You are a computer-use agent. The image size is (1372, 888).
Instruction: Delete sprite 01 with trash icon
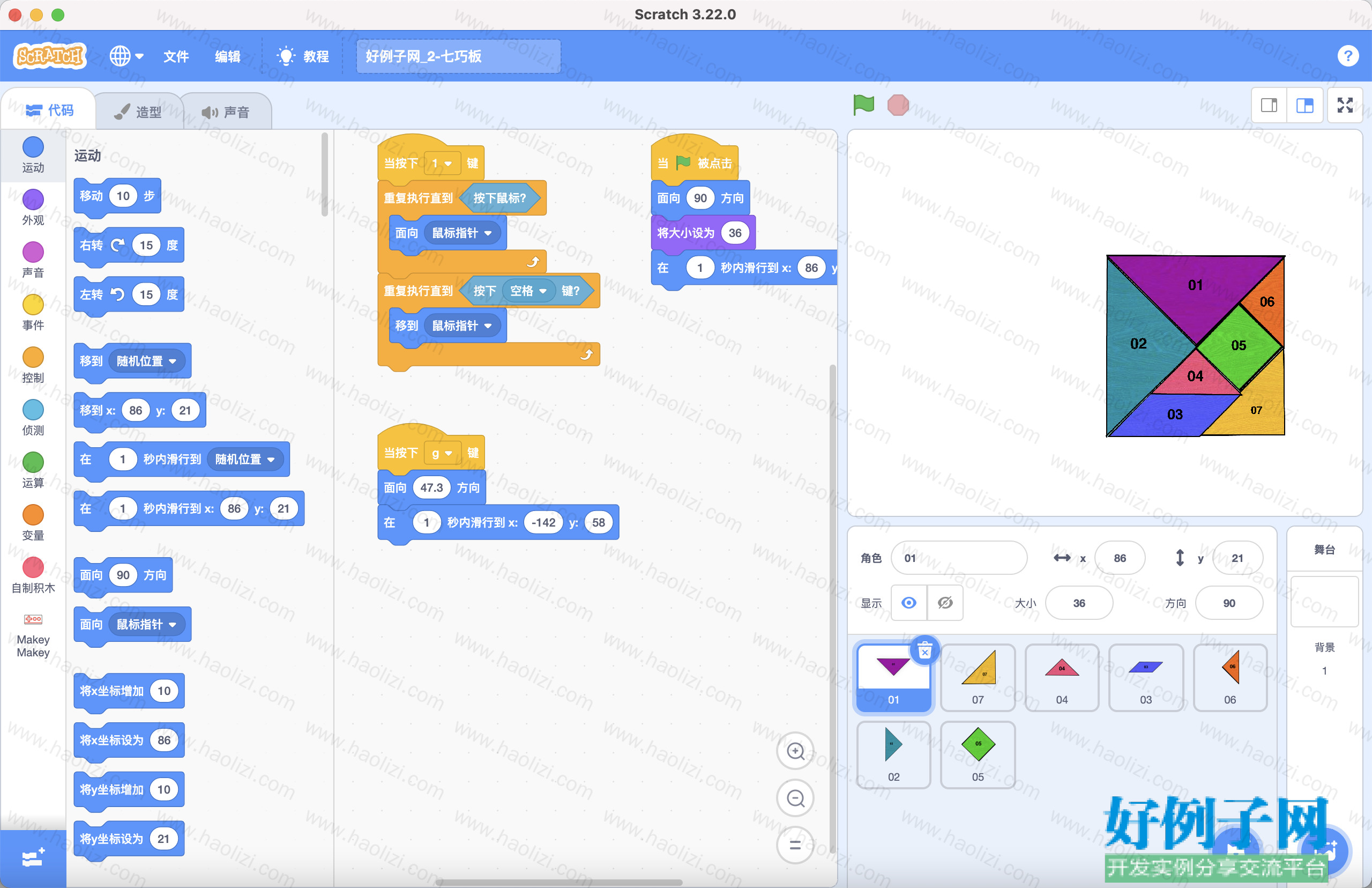pyautogui.click(x=925, y=650)
